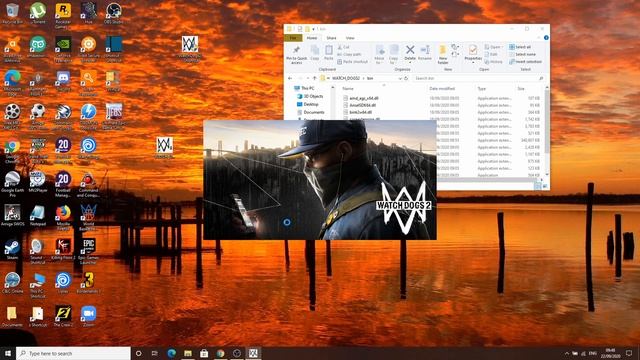Click Select all in Explorer ribbon
Image resolution: width=640 pixels, height=360 pixels.
click(520, 47)
